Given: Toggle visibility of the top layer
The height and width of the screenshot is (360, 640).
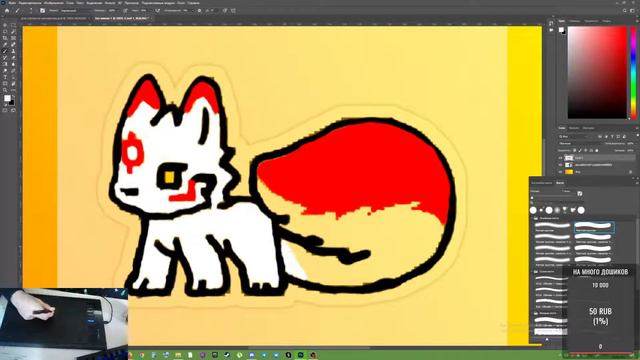Looking at the screenshot, I should pos(560,158).
